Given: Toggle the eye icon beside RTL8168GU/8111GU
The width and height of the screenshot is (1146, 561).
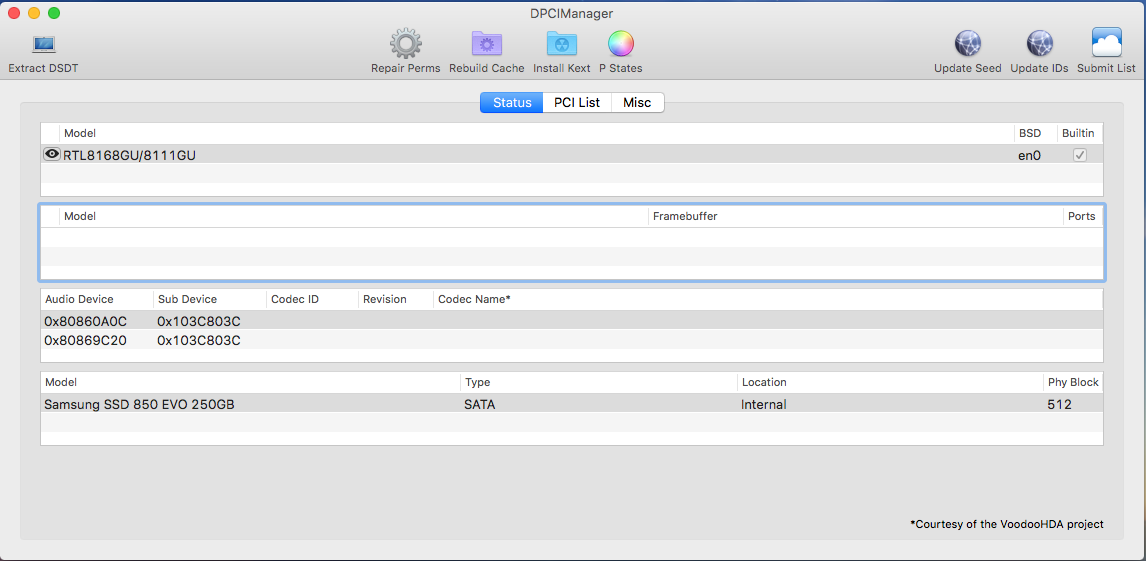Looking at the screenshot, I should [52, 155].
